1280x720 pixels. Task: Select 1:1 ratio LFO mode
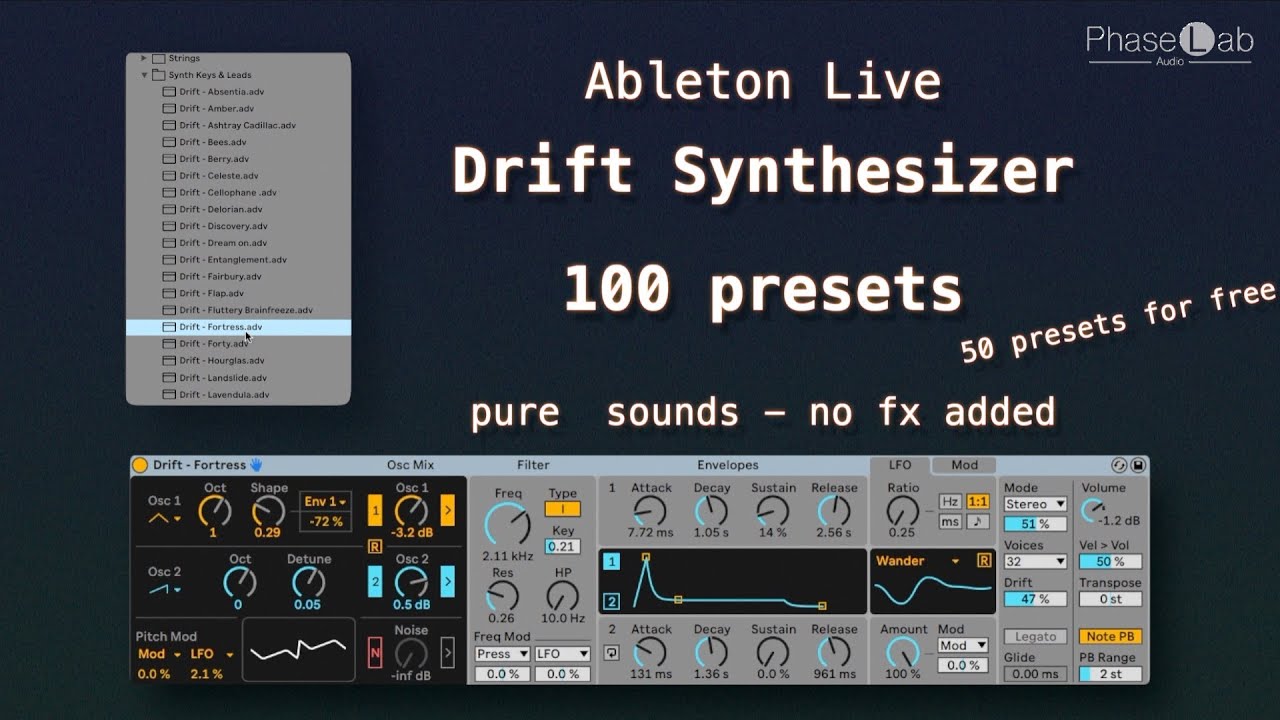pyautogui.click(x=978, y=502)
